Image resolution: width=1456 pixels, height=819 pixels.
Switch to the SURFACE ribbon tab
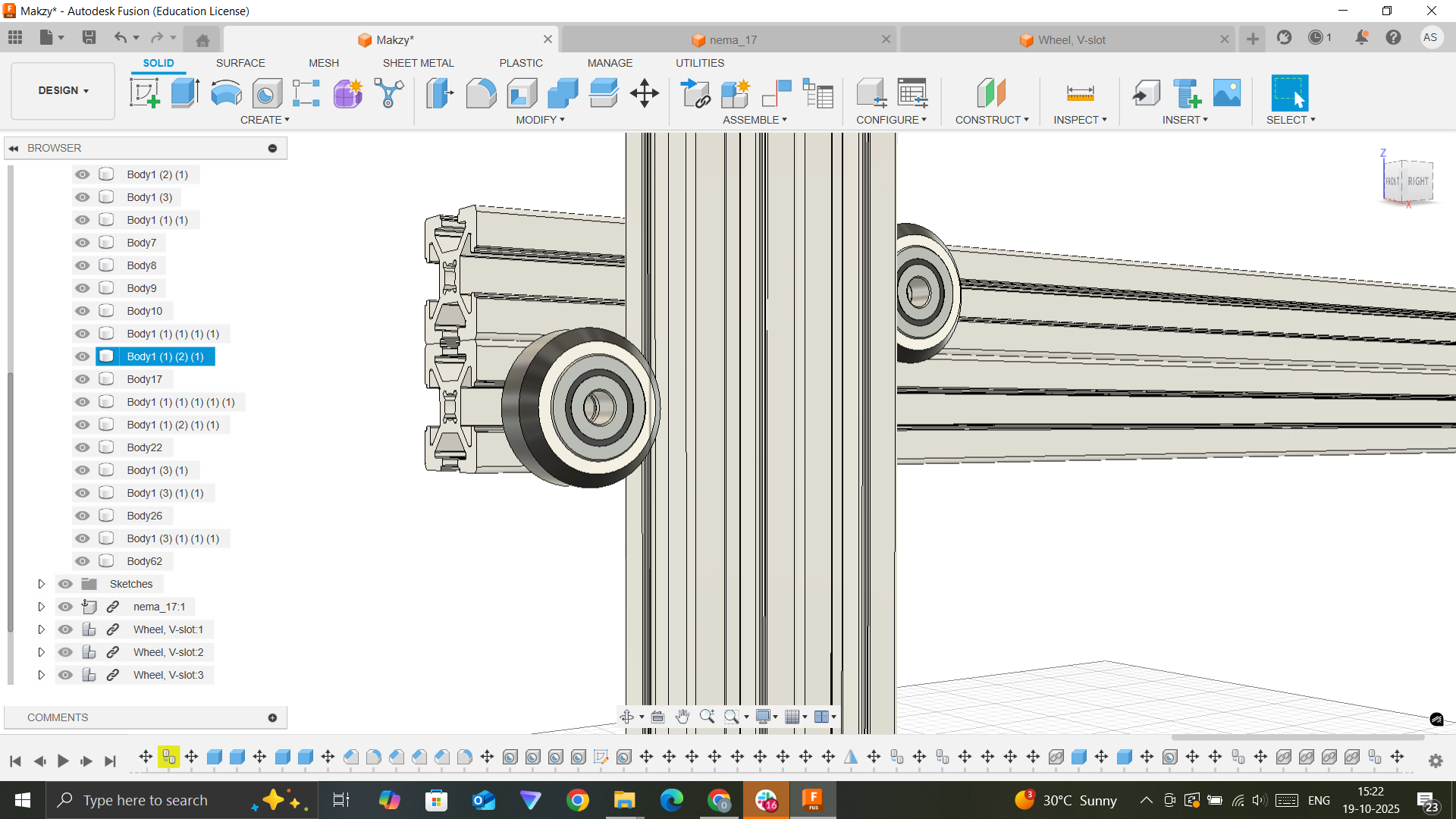(x=240, y=63)
